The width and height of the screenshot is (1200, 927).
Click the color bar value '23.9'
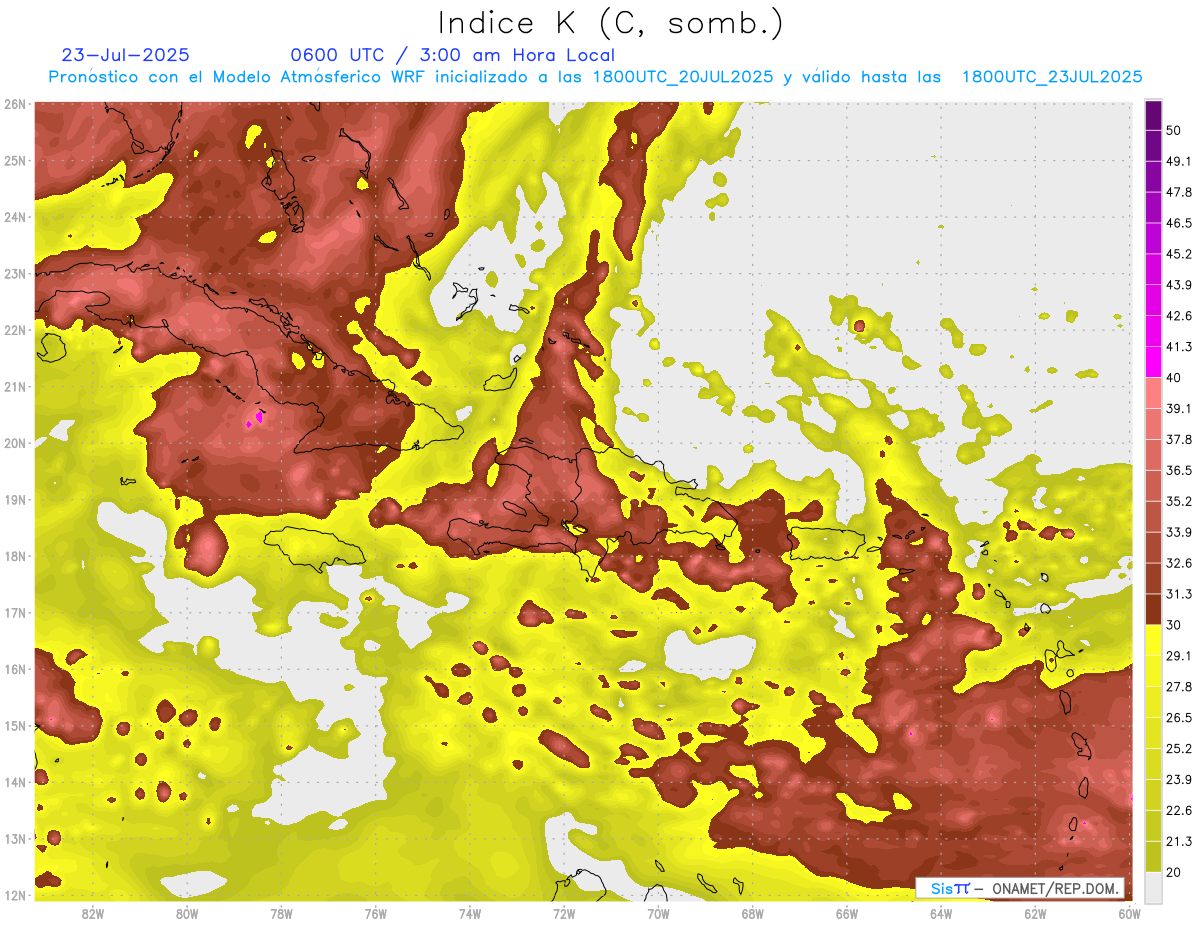[1179, 779]
